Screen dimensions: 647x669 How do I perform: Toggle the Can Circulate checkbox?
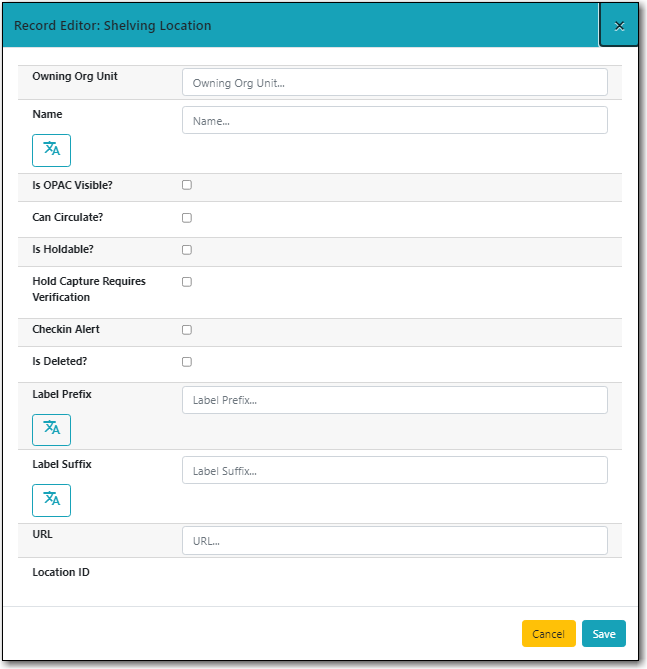coord(187,218)
